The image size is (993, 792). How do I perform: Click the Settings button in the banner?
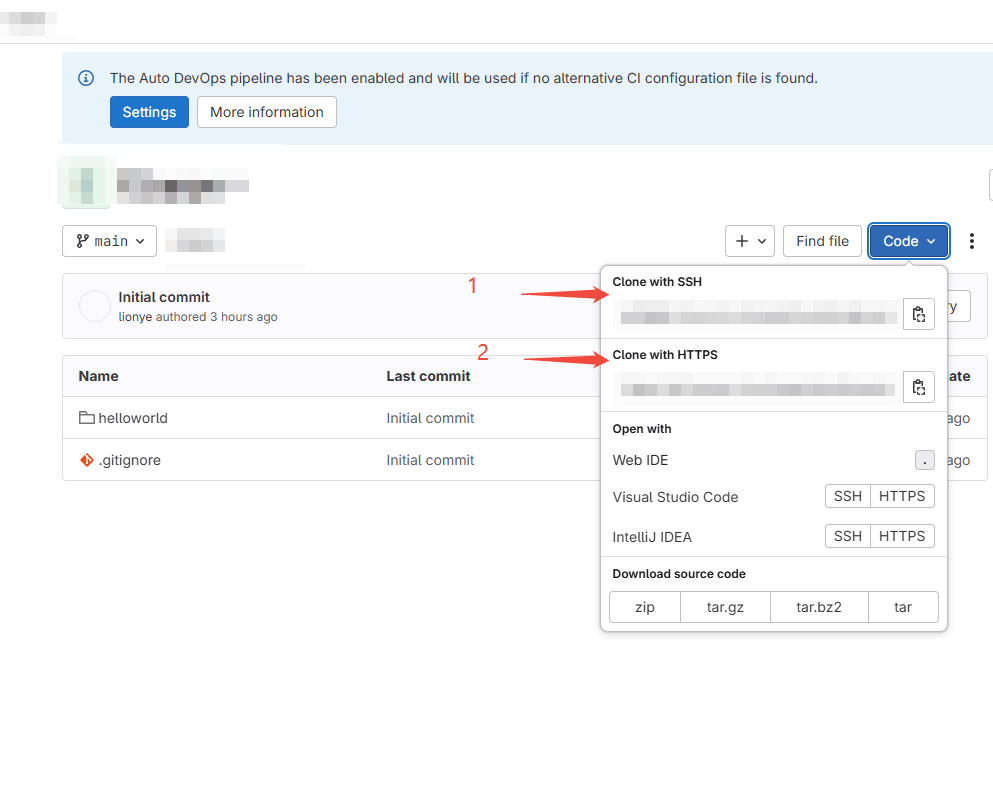[x=149, y=112]
